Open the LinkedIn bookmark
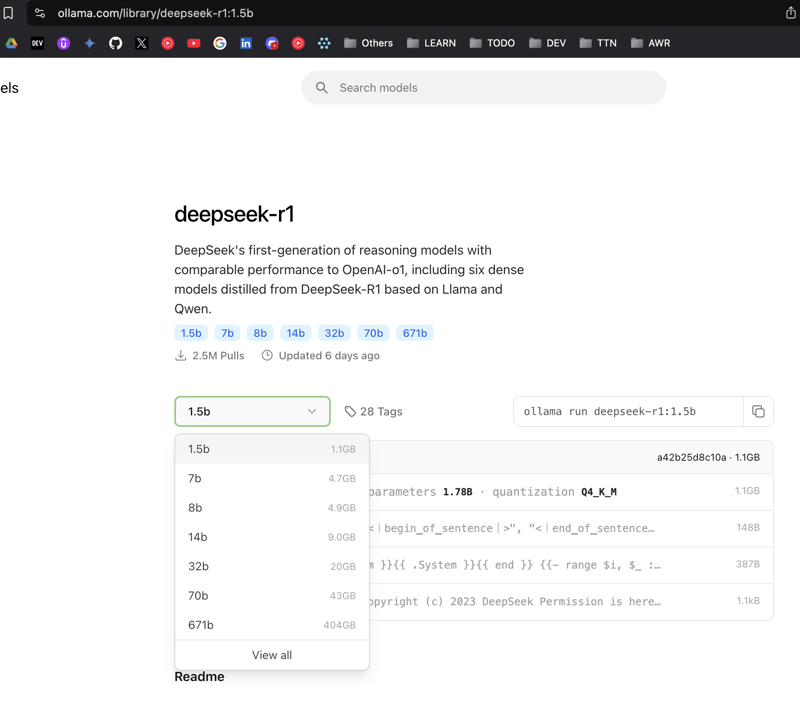800x712 pixels. tap(245, 43)
